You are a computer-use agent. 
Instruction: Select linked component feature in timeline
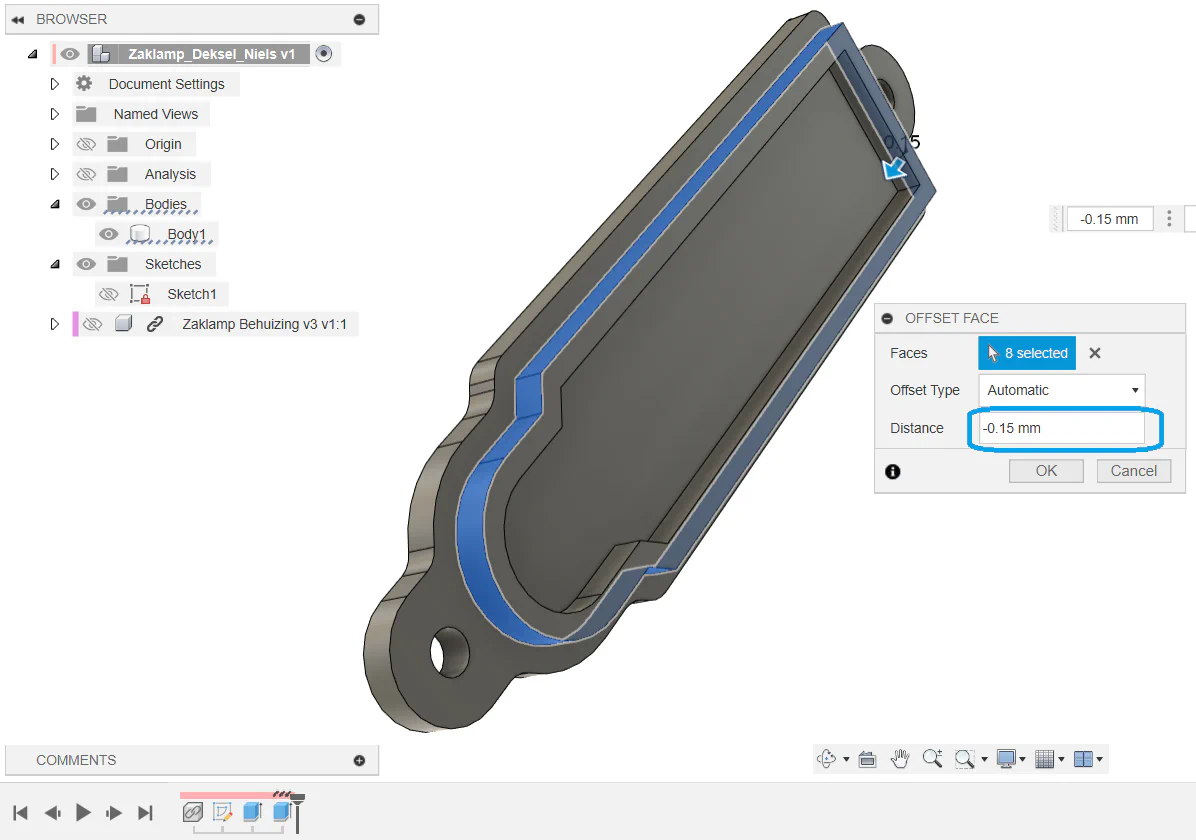(x=193, y=813)
